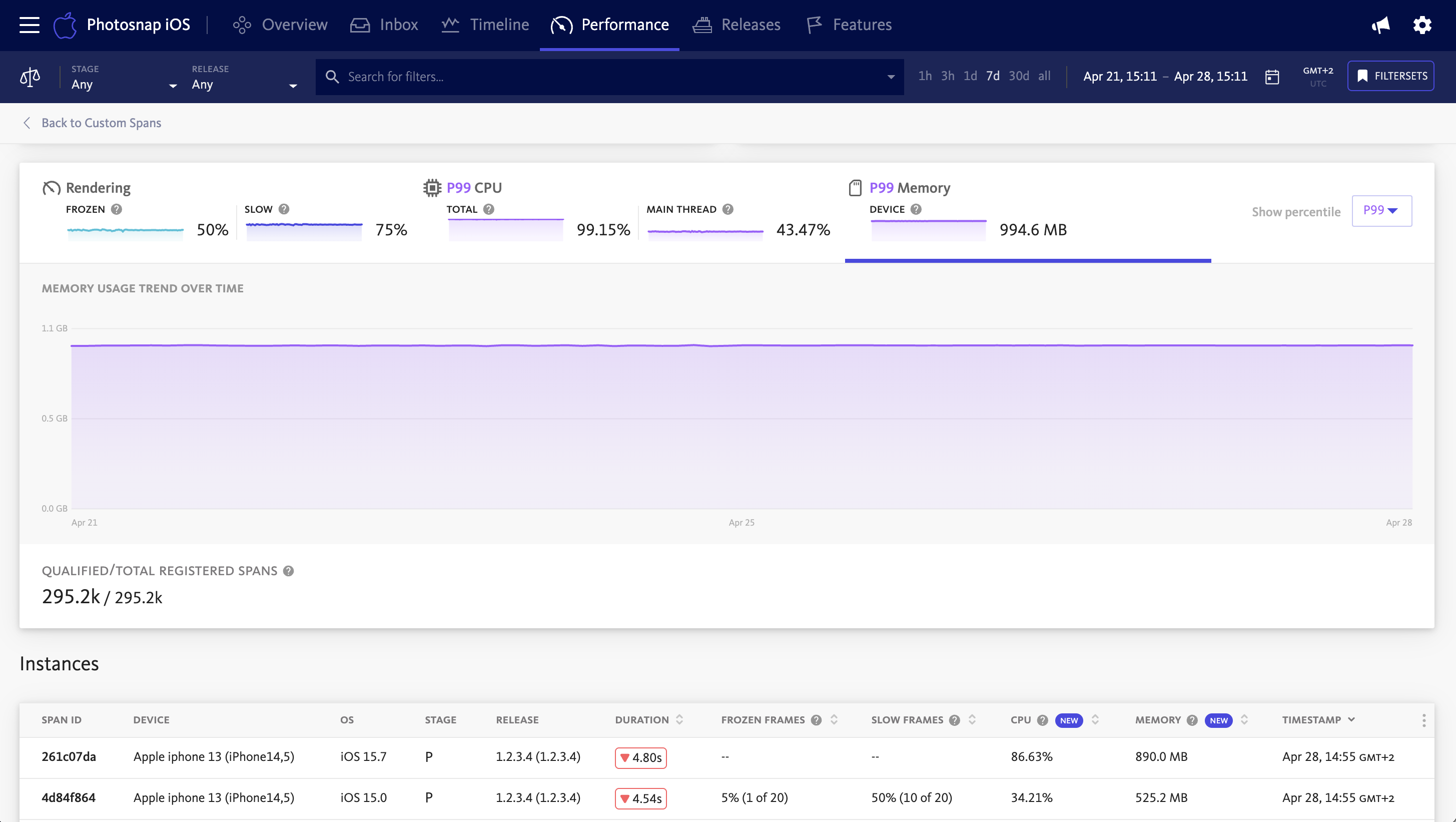Show help for Memory column
This screenshot has width=1456, height=822.
click(x=1192, y=720)
